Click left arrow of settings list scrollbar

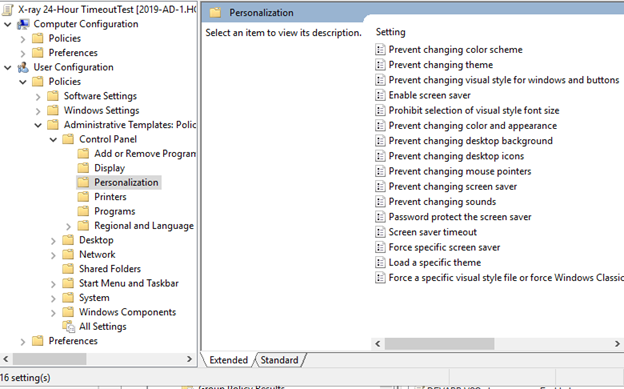[x=378, y=344]
